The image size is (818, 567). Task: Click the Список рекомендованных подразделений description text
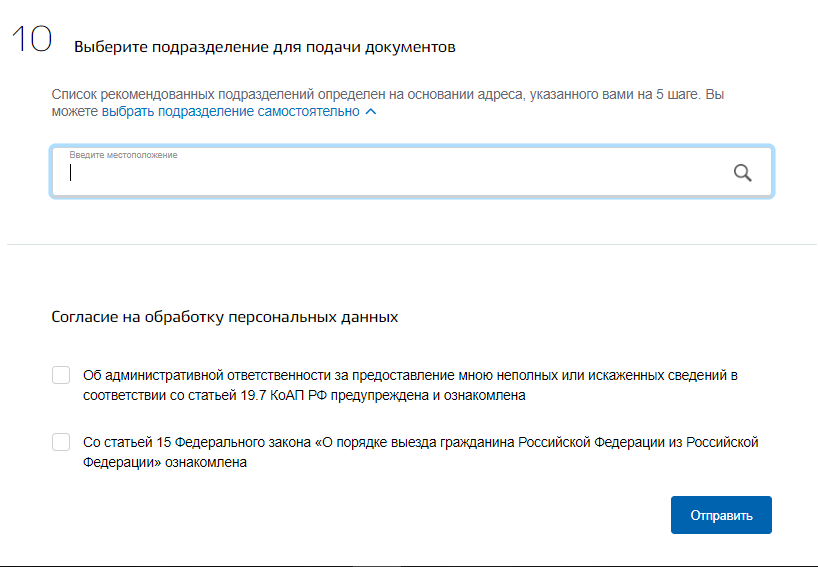point(388,103)
